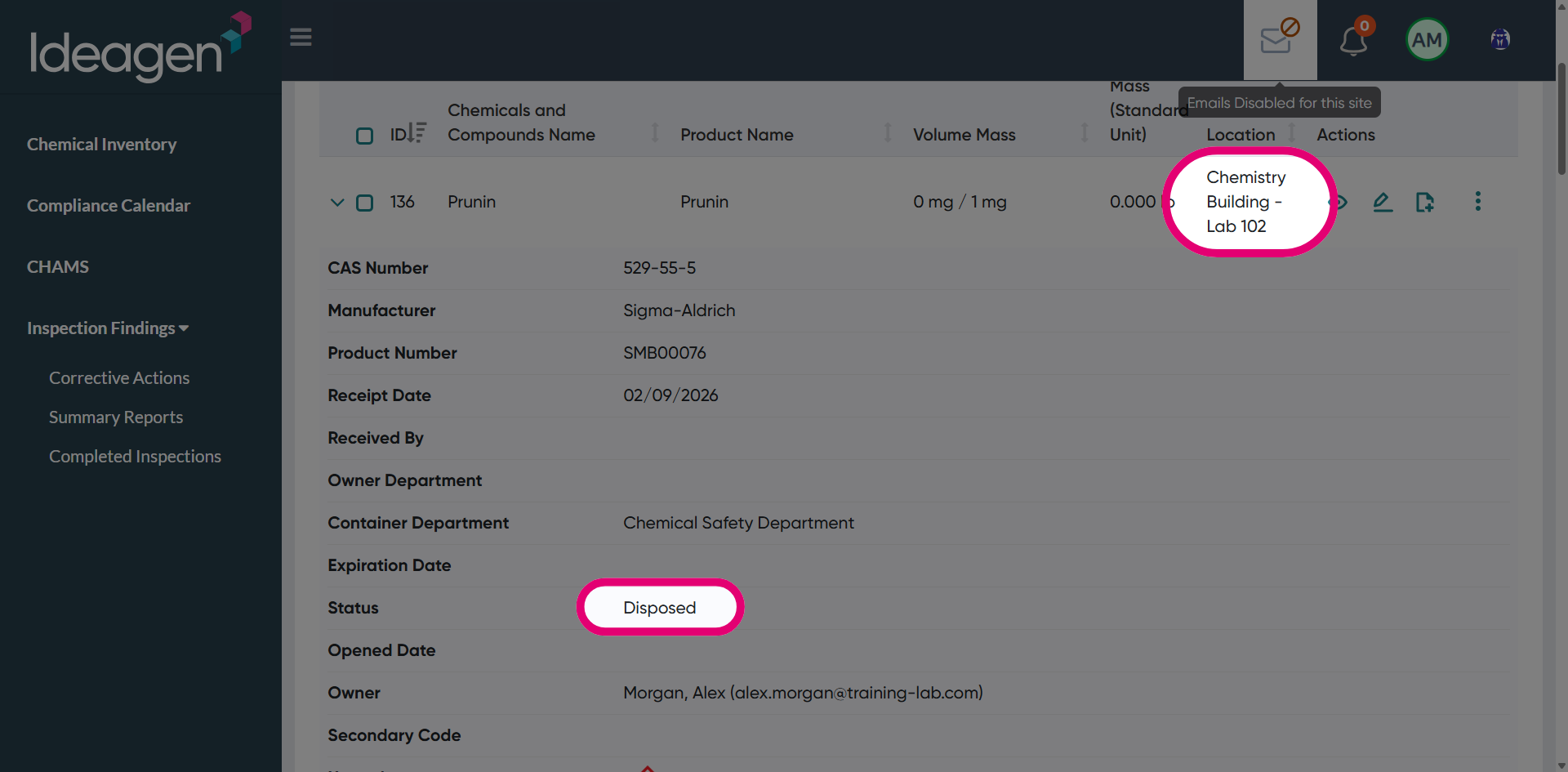Click CAS Number value 529-55-5
This screenshot has width=1568, height=772.
[659, 268]
